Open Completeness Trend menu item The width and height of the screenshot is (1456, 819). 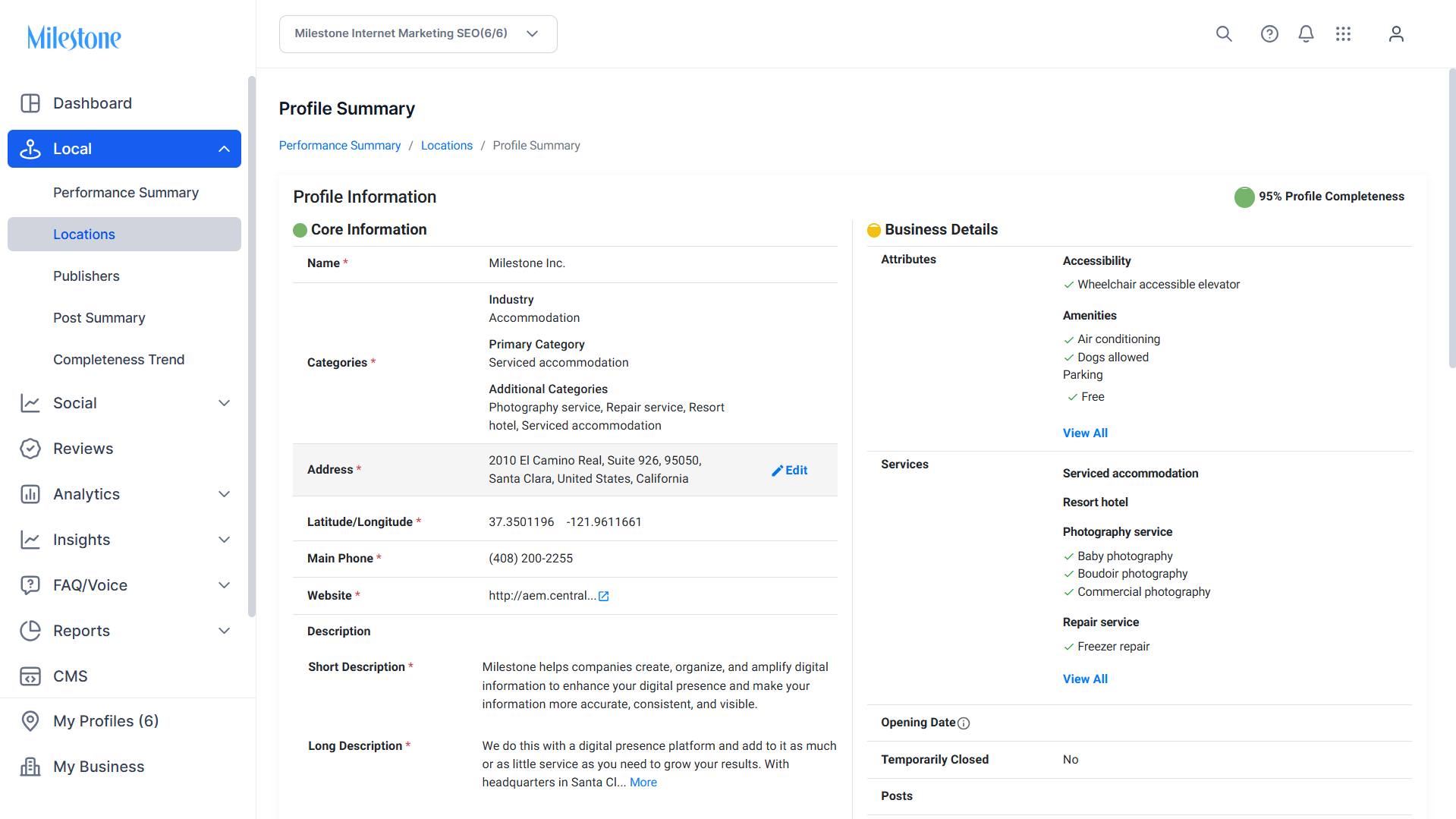(x=119, y=360)
